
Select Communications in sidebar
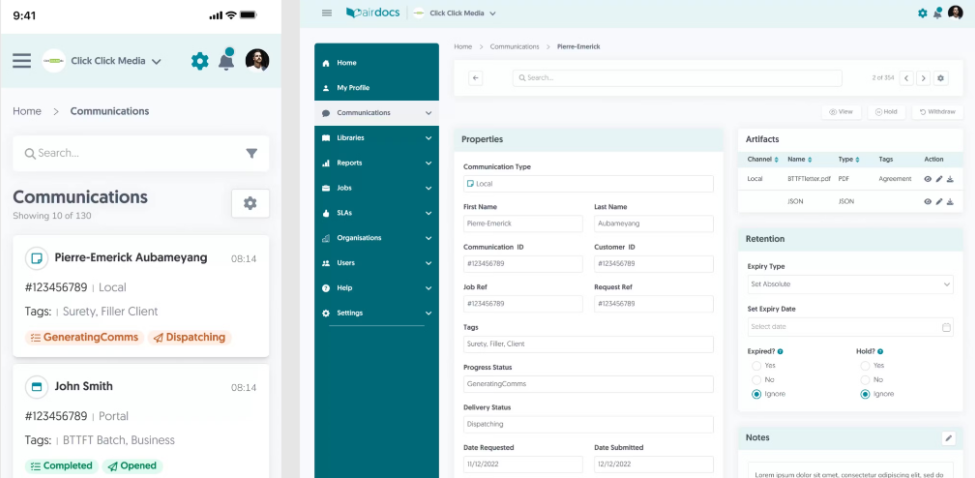[x=376, y=113]
